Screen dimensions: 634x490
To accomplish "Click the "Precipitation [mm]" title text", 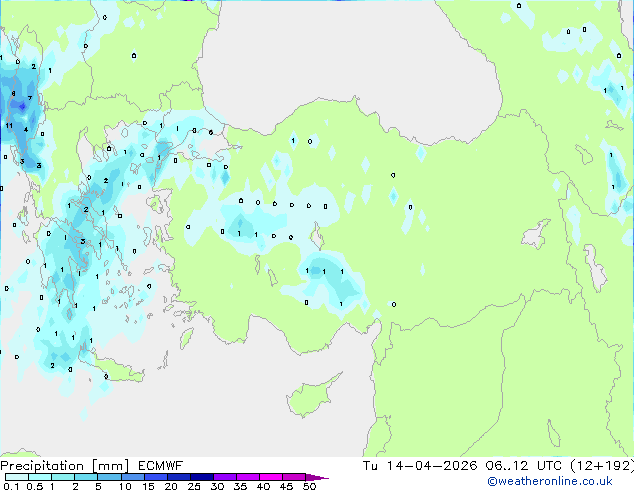I will (65, 466).
